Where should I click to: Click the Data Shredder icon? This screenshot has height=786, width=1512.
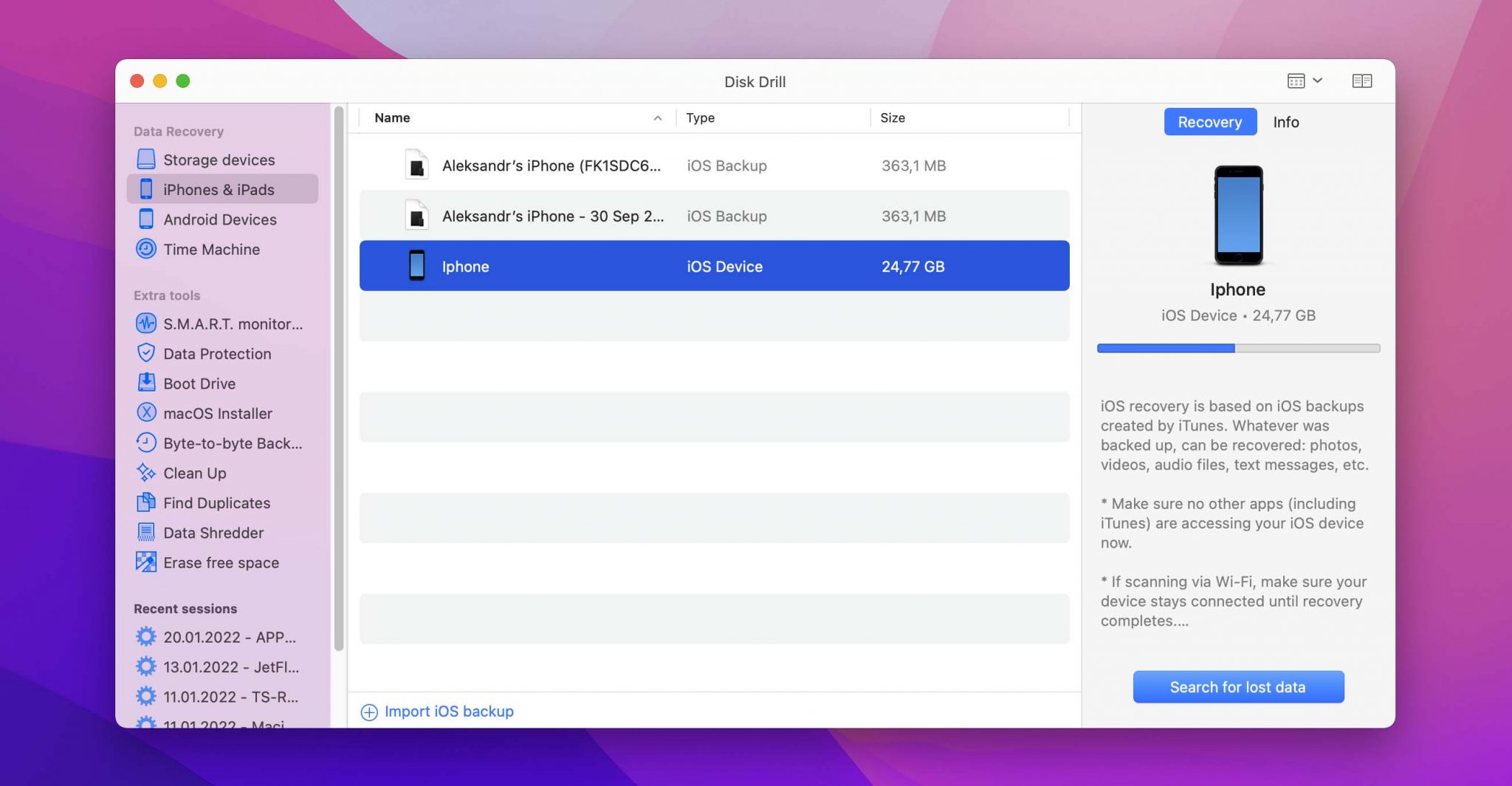[146, 532]
